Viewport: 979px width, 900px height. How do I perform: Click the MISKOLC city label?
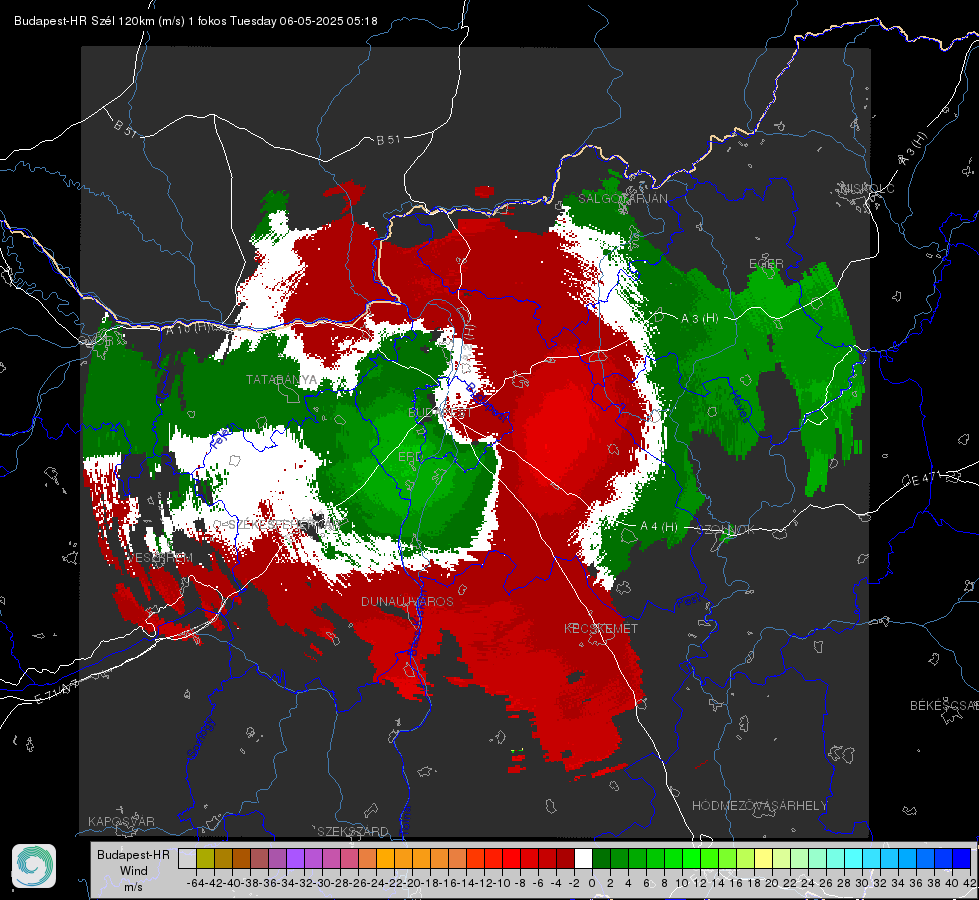click(x=867, y=188)
